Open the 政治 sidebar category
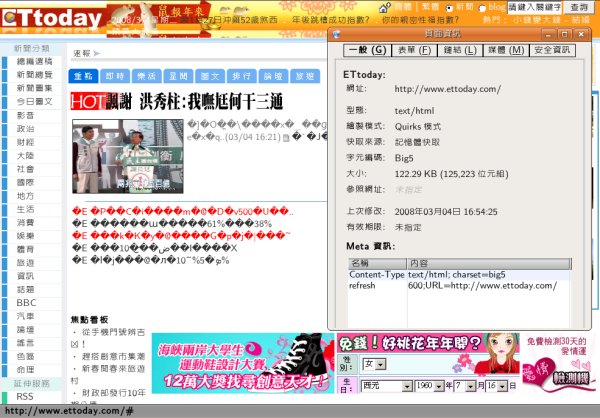Image resolution: width=600 pixels, height=418 pixels. [x=25, y=129]
